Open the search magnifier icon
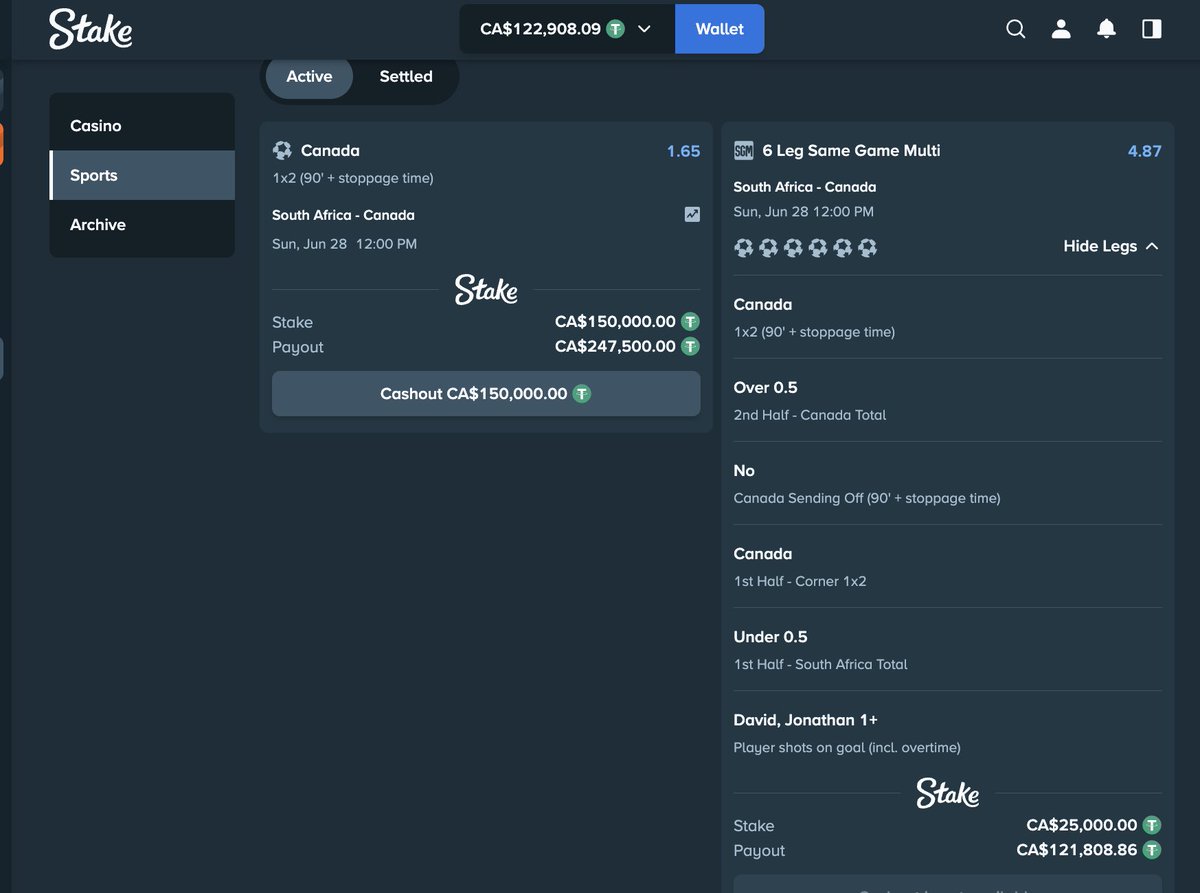Viewport: 1200px width, 893px height. coord(1016,29)
